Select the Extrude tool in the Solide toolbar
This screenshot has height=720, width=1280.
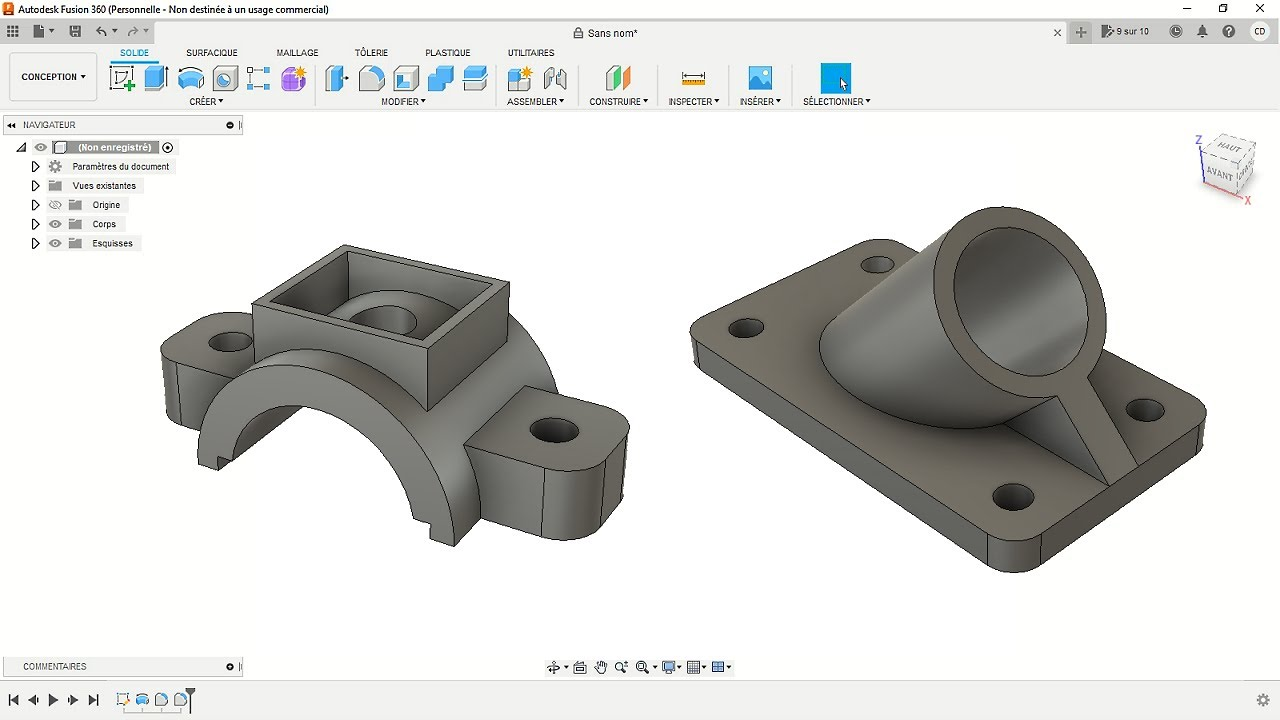(155, 78)
